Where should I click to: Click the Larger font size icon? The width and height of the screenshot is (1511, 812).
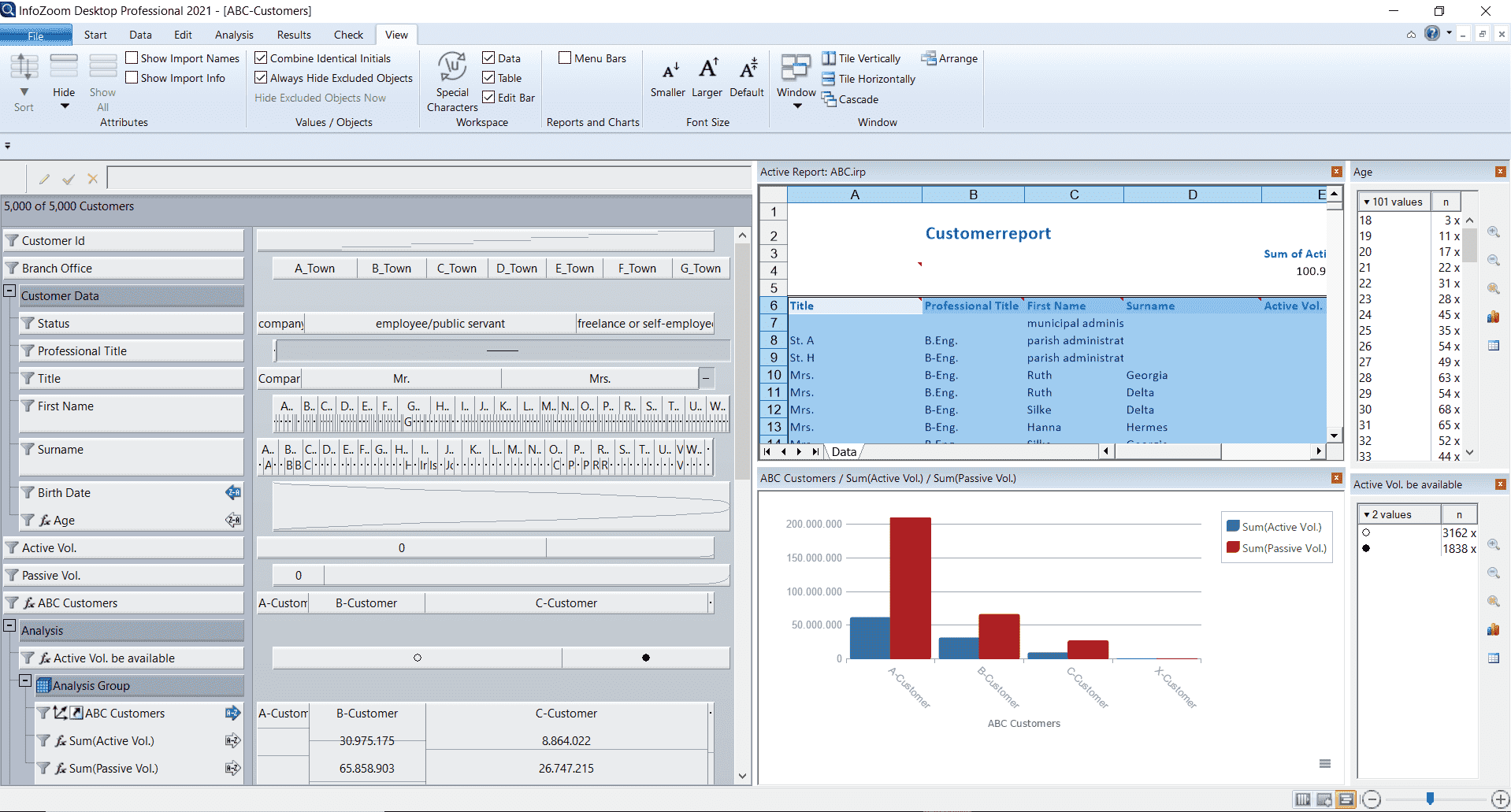(707, 69)
